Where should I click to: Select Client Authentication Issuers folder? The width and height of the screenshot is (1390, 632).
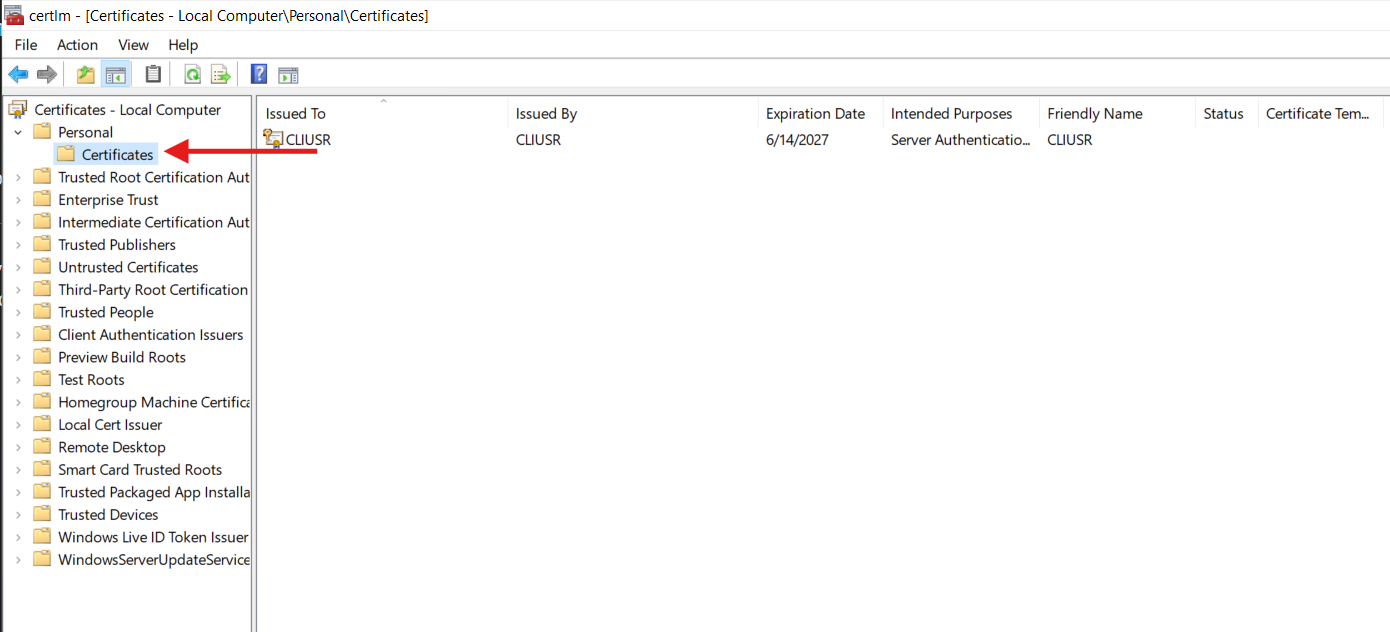point(150,335)
